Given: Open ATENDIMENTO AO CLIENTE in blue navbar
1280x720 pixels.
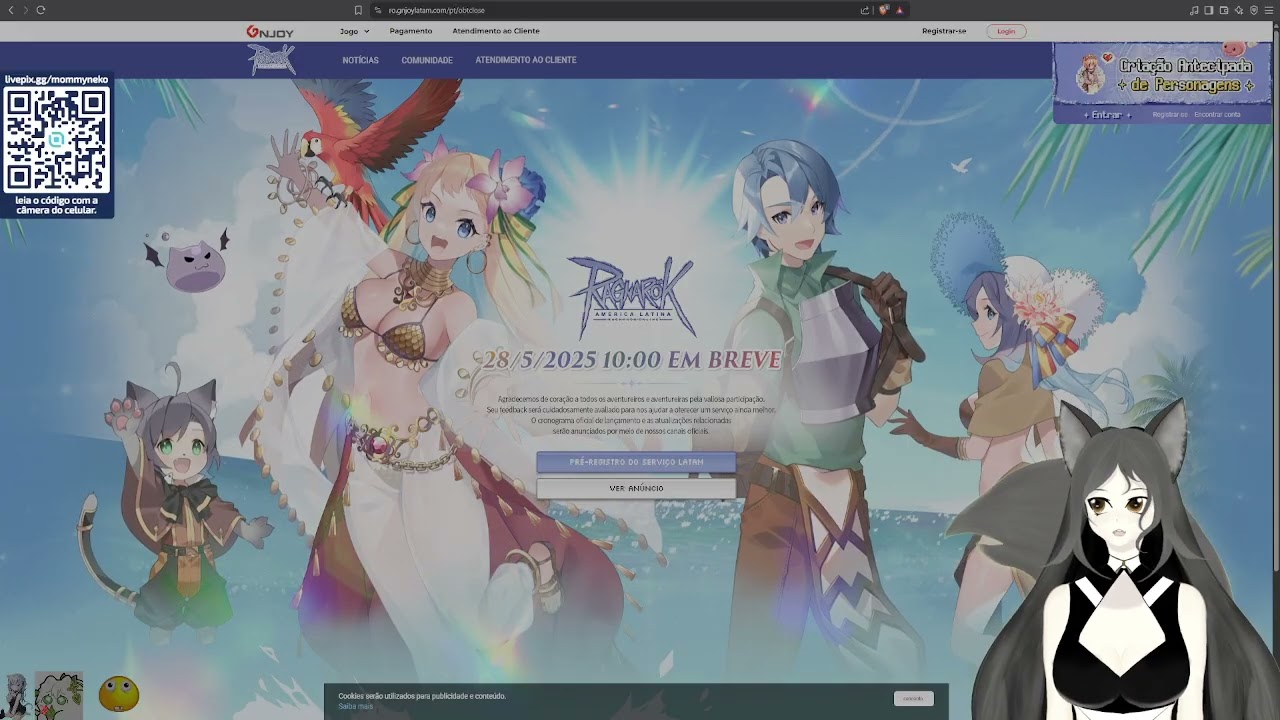Looking at the screenshot, I should pyautogui.click(x=526, y=60).
